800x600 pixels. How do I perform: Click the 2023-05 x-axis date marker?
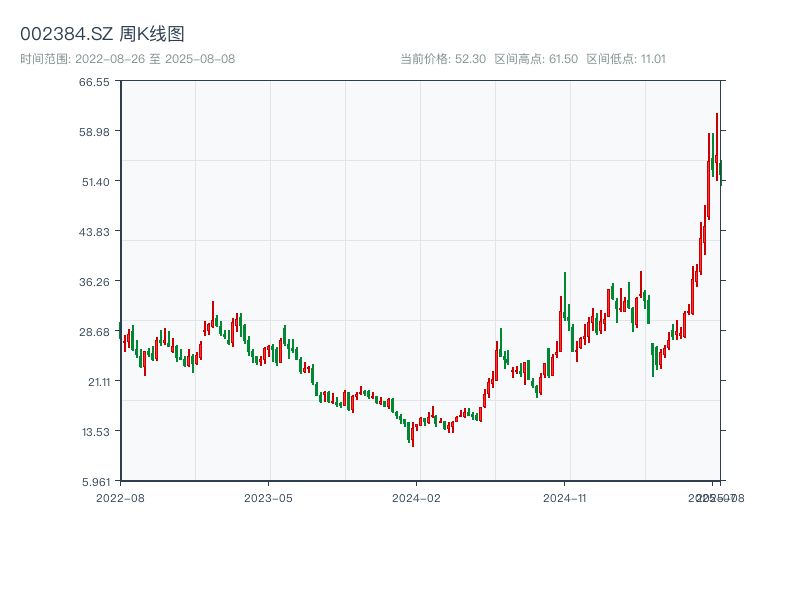point(269,497)
